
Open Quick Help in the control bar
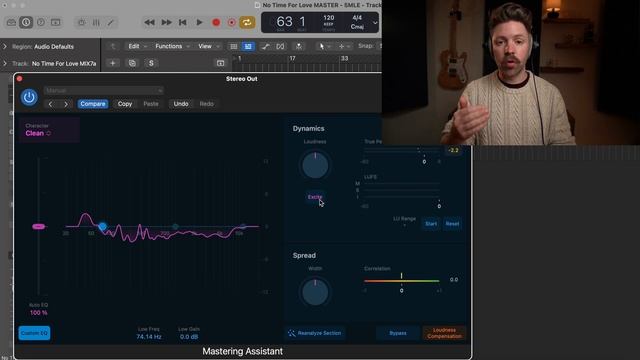tap(41, 22)
